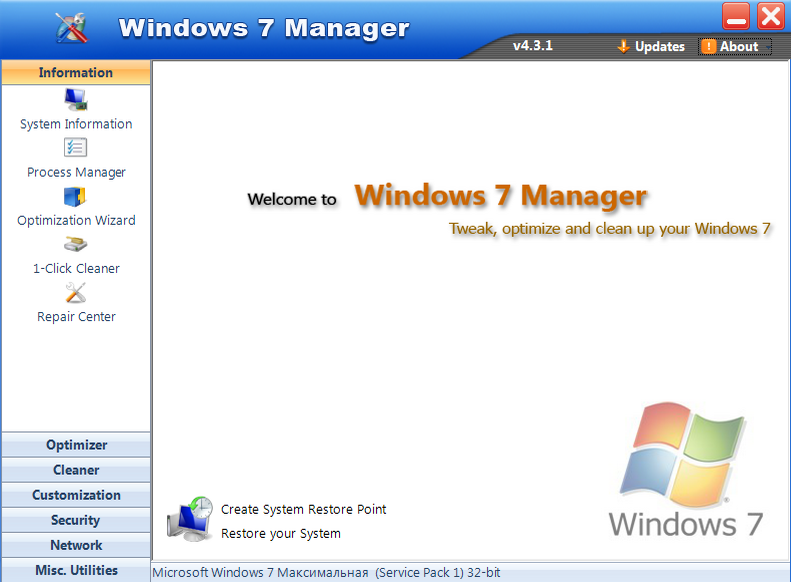Click the Repair Center label
The width and height of the screenshot is (791, 582).
pos(76,317)
